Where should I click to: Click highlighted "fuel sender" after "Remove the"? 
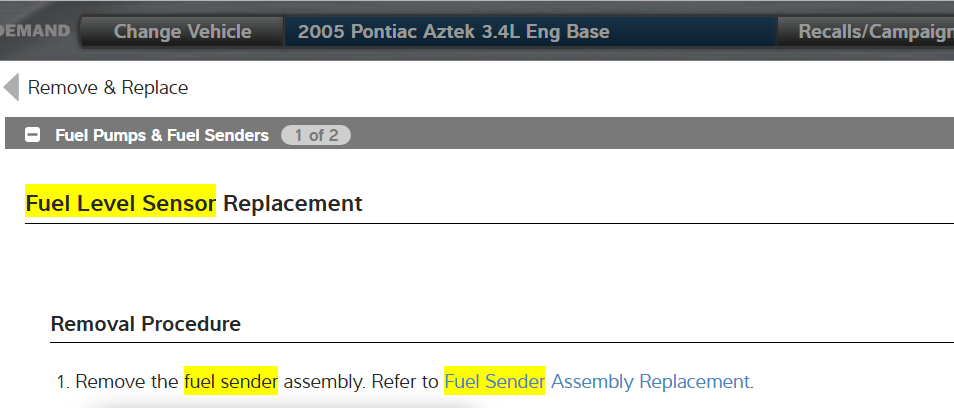tap(230, 381)
